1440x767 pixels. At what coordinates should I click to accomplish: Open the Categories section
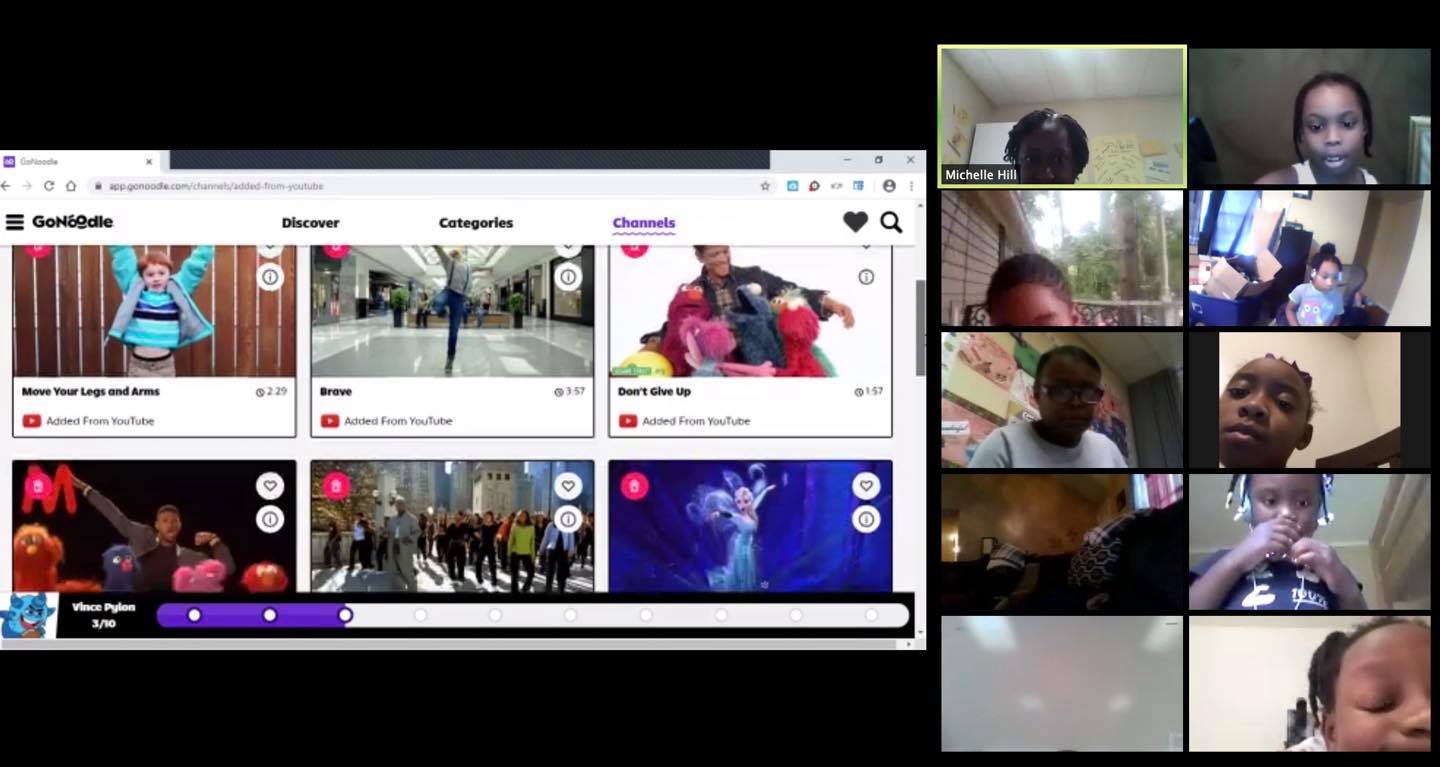click(x=476, y=223)
